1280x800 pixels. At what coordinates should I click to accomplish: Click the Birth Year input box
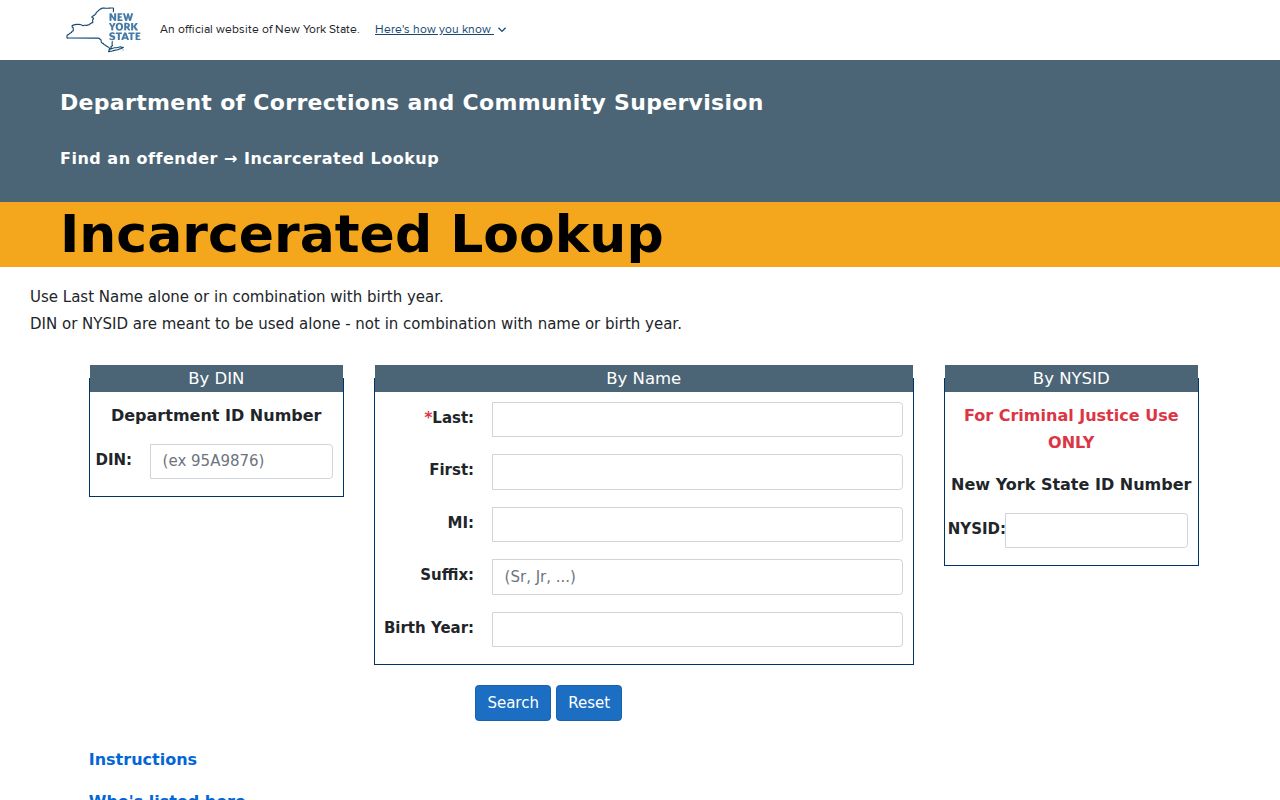coord(697,629)
